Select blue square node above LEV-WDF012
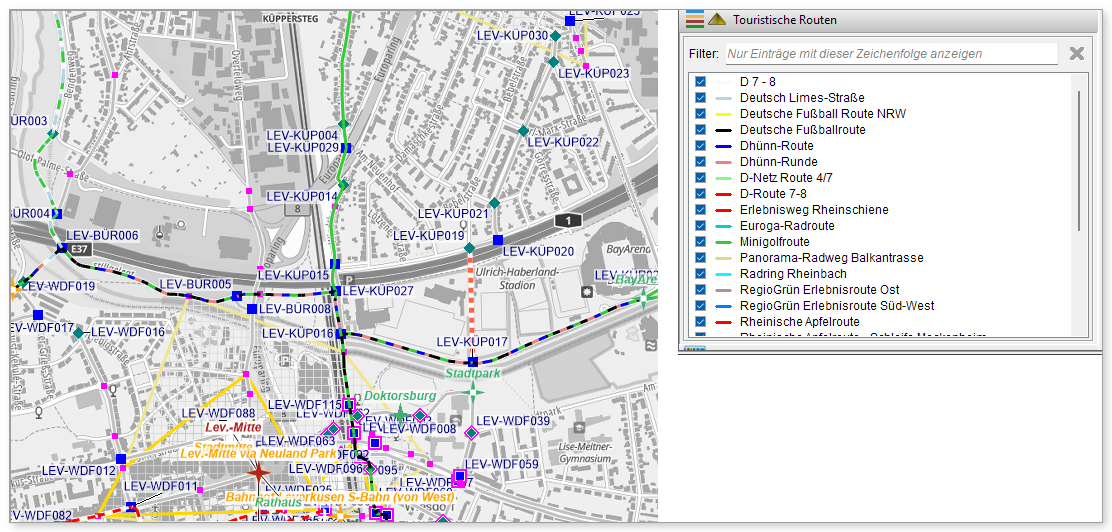This screenshot has width=1112, height=532. (x=121, y=459)
